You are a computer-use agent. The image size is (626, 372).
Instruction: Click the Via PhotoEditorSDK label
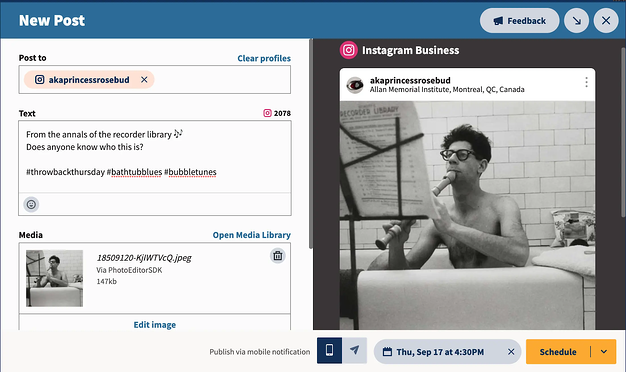tap(129, 270)
